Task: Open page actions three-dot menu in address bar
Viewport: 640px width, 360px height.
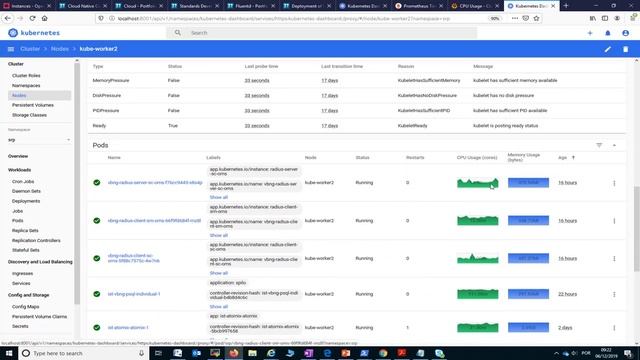Action: click(x=515, y=18)
